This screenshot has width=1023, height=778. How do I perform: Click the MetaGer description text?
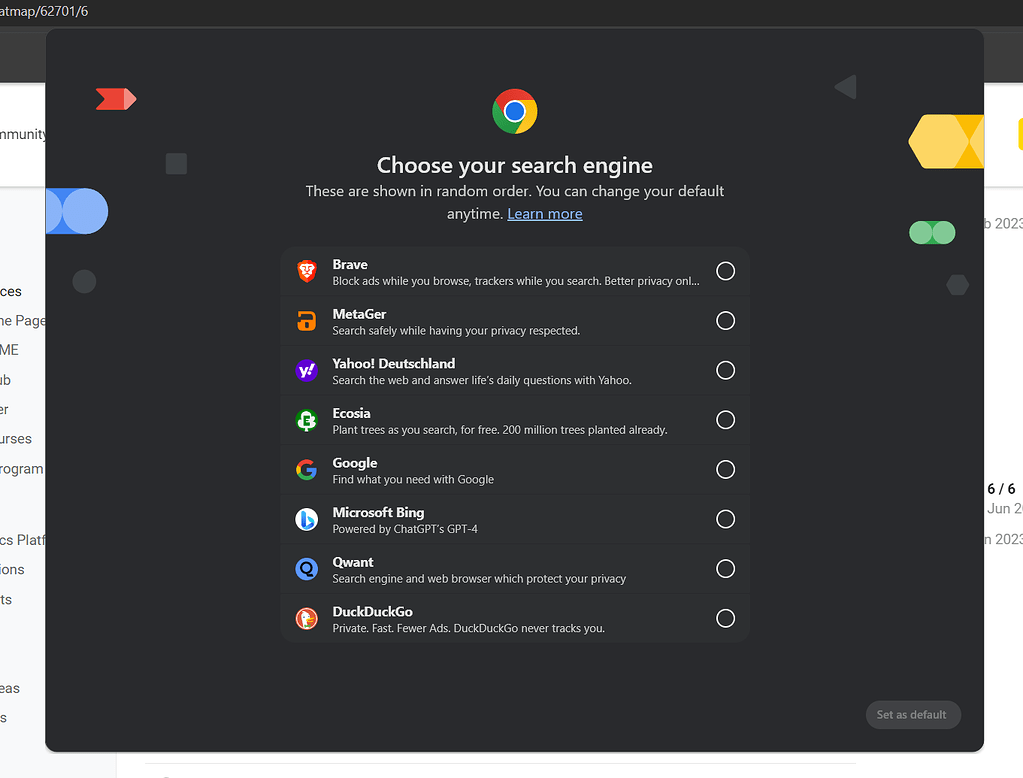click(x=456, y=331)
